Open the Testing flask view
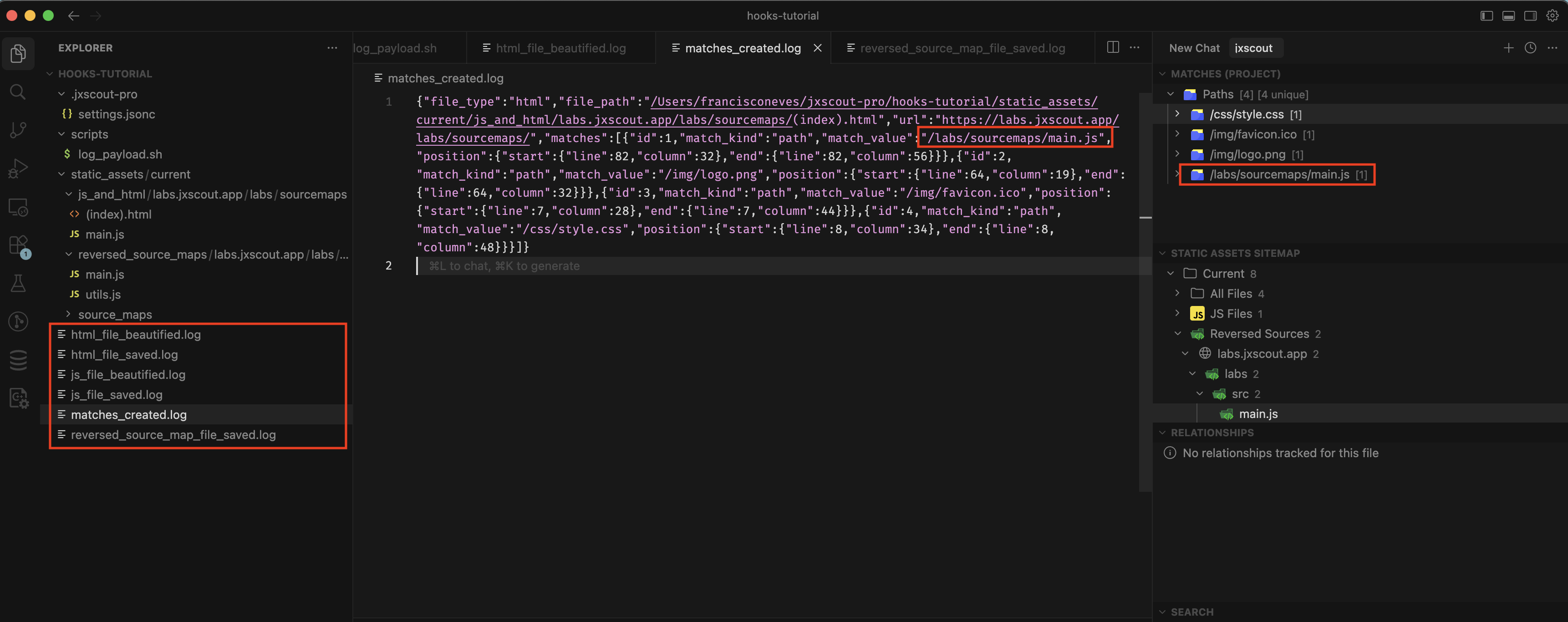 coord(18,283)
